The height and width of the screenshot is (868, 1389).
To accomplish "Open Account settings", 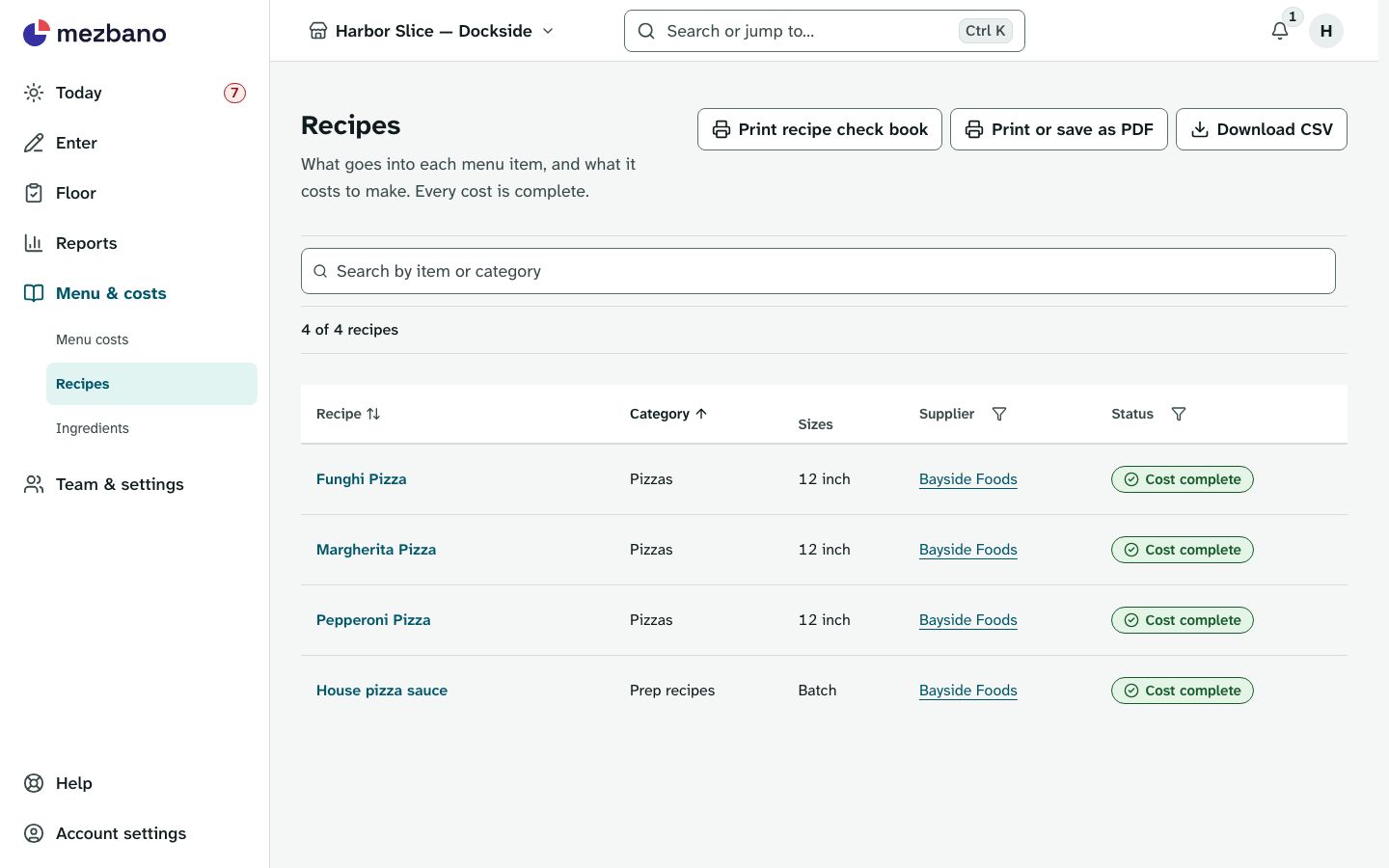I will click(135, 833).
